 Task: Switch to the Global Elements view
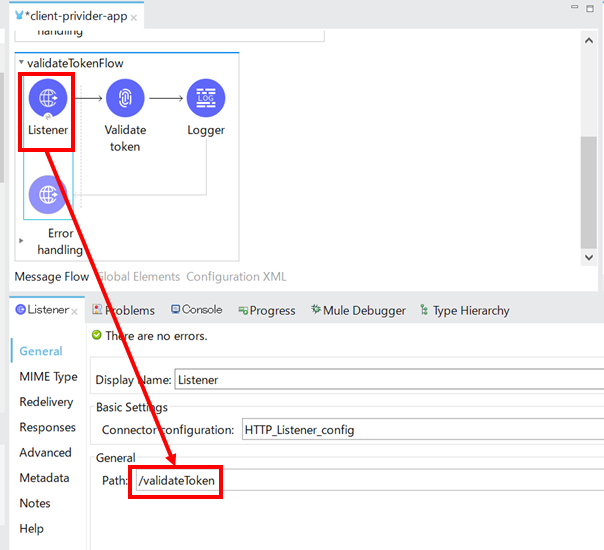(138, 276)
